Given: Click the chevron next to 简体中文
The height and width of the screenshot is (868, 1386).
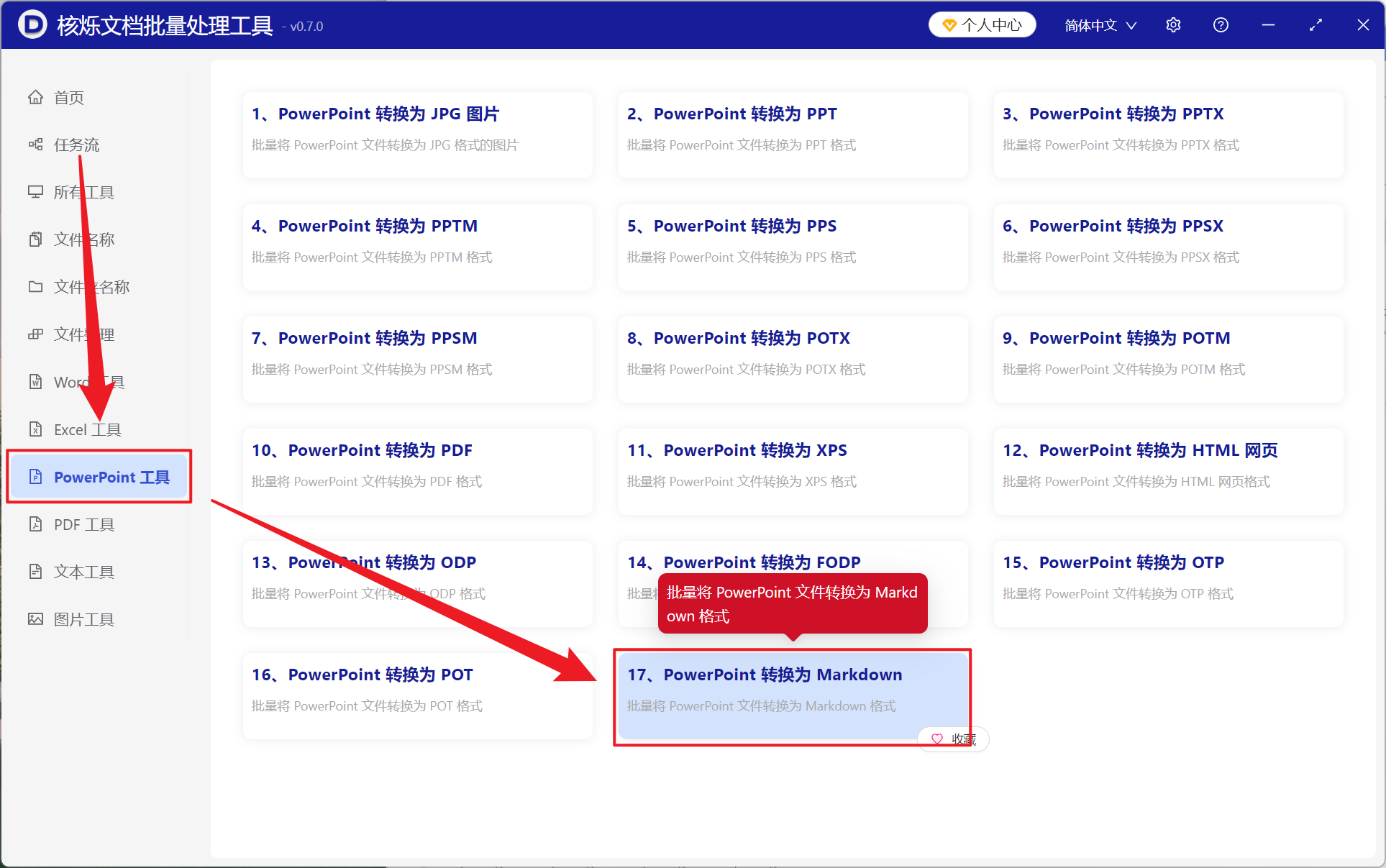Looking at the screenshot, I should tap(1131, 26).
